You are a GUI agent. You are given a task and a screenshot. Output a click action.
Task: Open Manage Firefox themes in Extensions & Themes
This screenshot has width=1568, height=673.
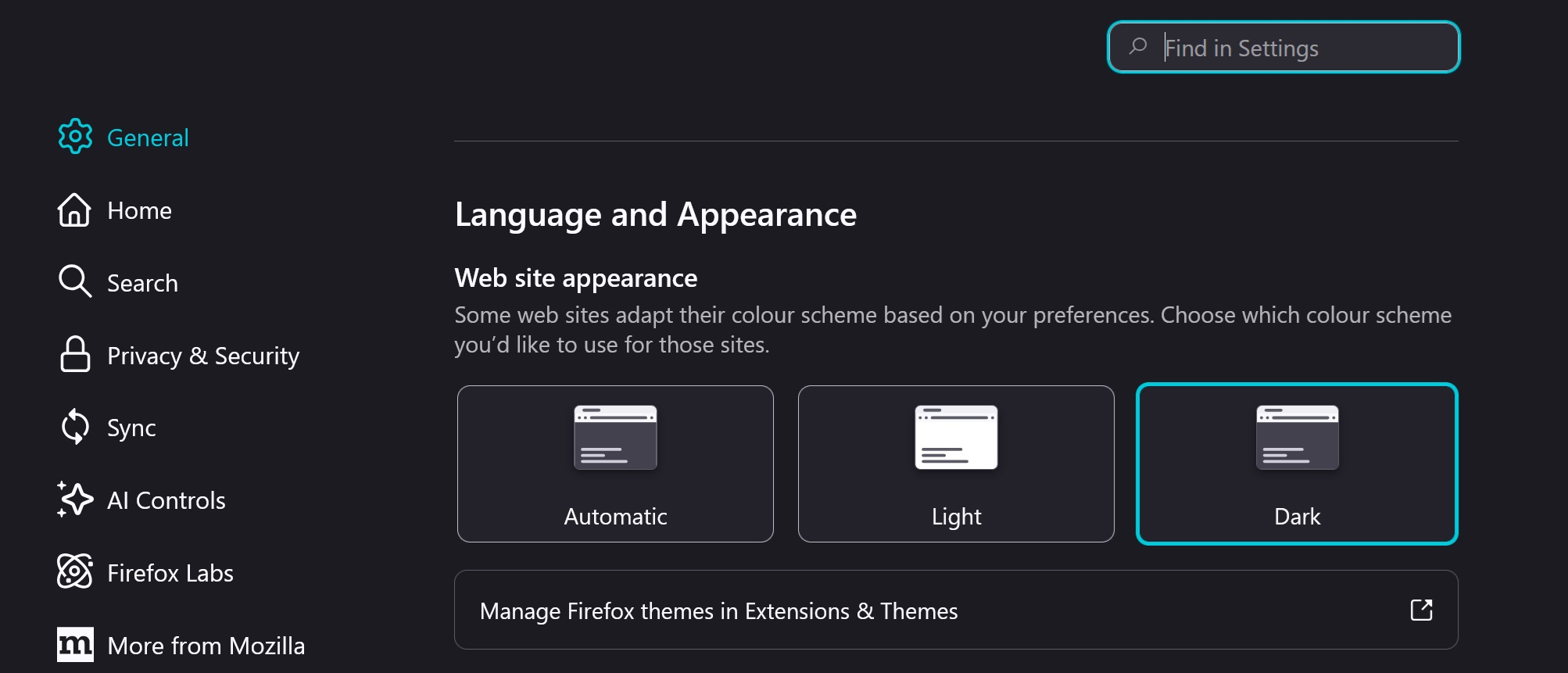(x=718, y=611)
